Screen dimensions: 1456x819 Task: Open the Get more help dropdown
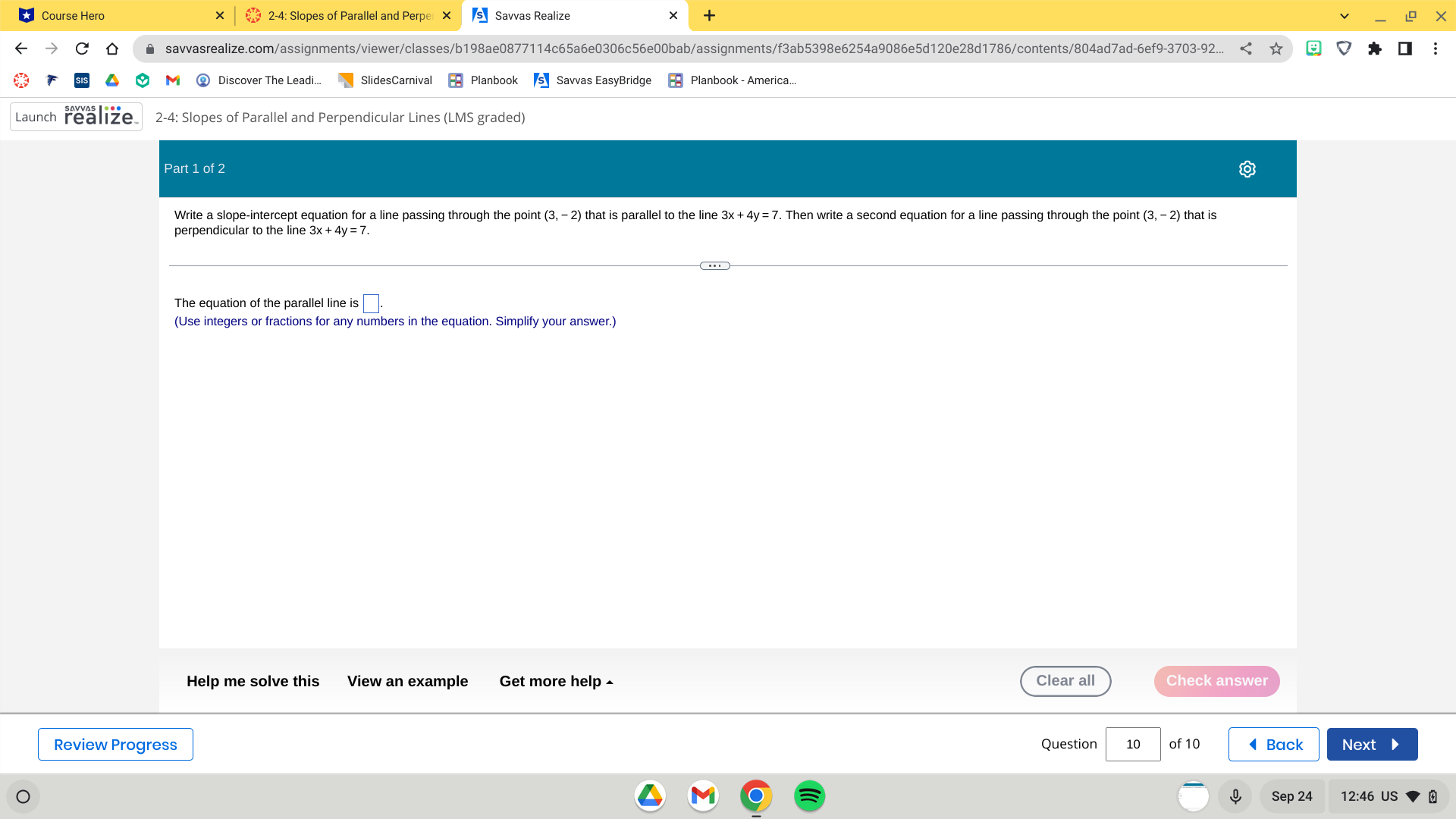(x=555, y=681)
